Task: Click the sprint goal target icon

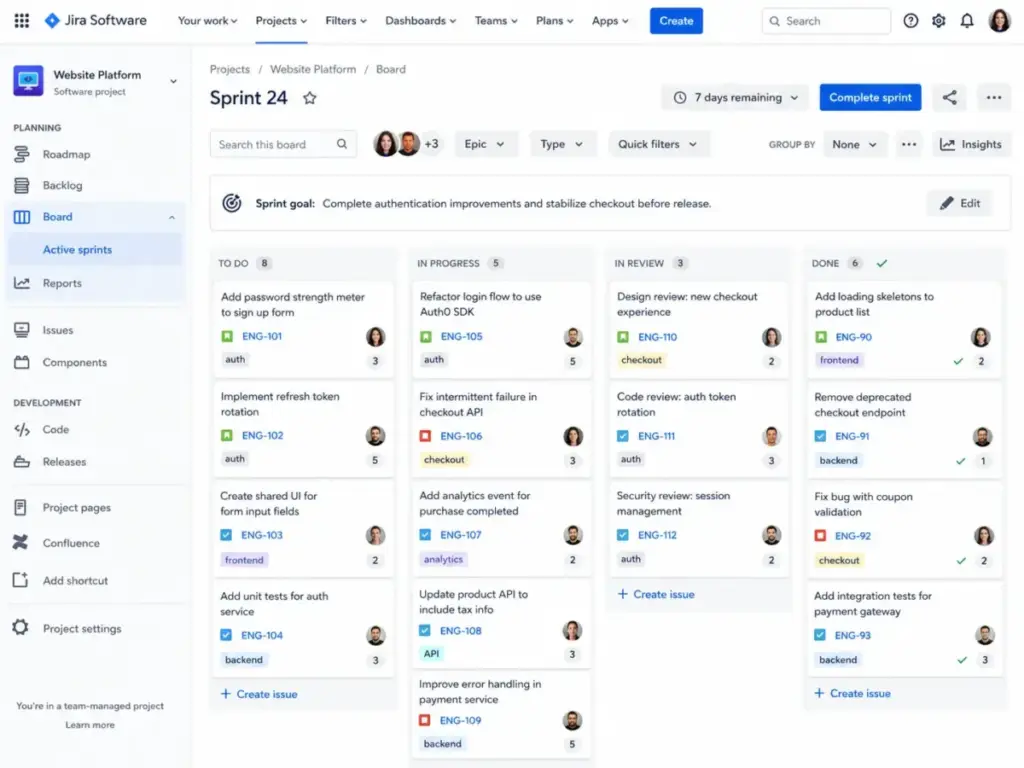Action: pos(231,203)
